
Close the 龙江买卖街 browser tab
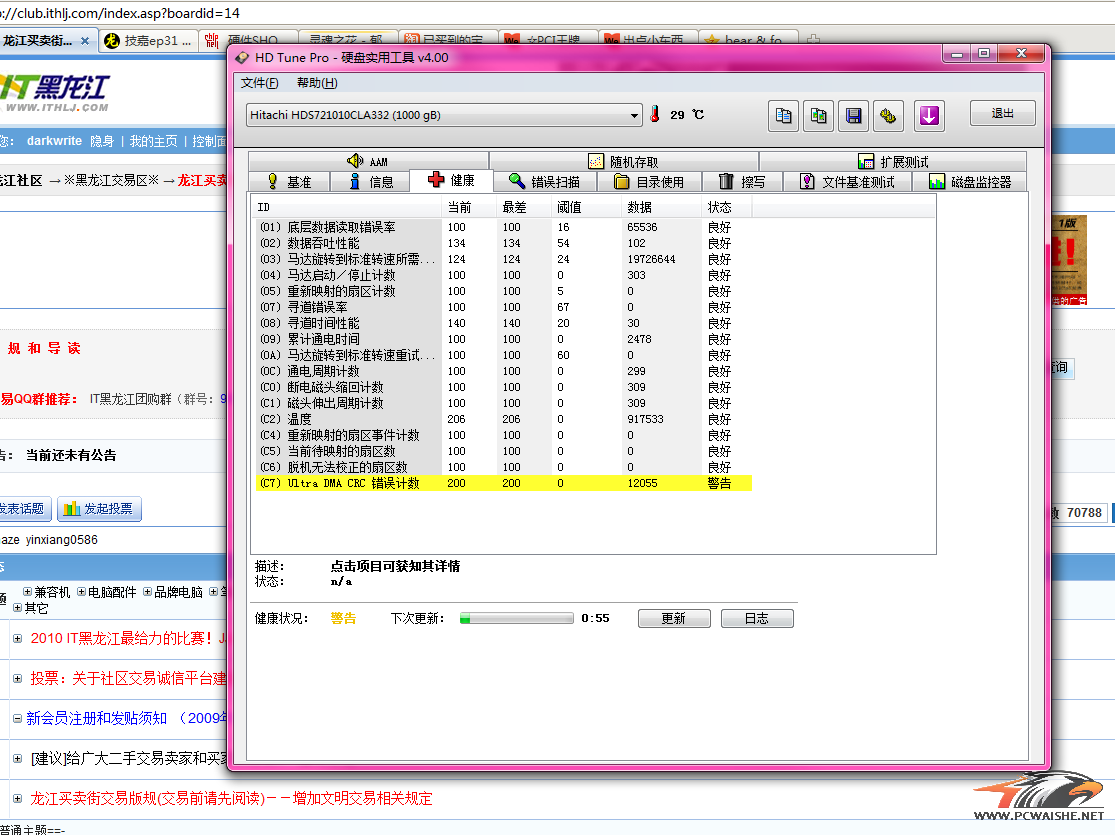click(x=85, y=41)
